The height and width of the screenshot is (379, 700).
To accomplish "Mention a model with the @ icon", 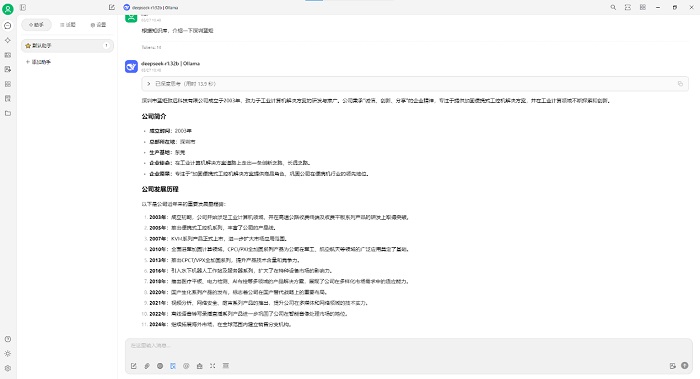I will point(186,366).
